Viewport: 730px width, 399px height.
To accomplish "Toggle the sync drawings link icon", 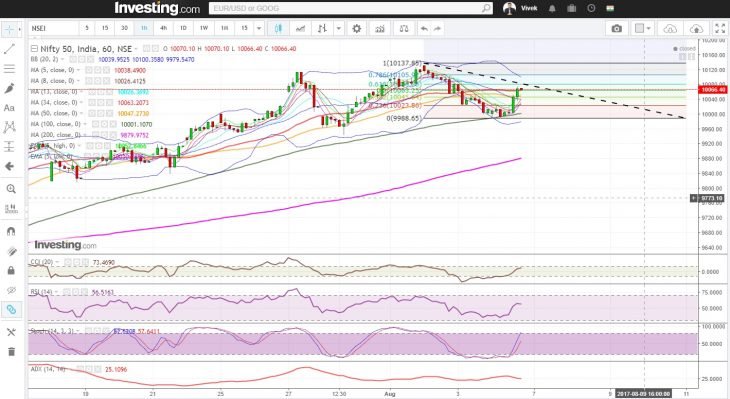I will pyautogui.click(x=10, y=310).
